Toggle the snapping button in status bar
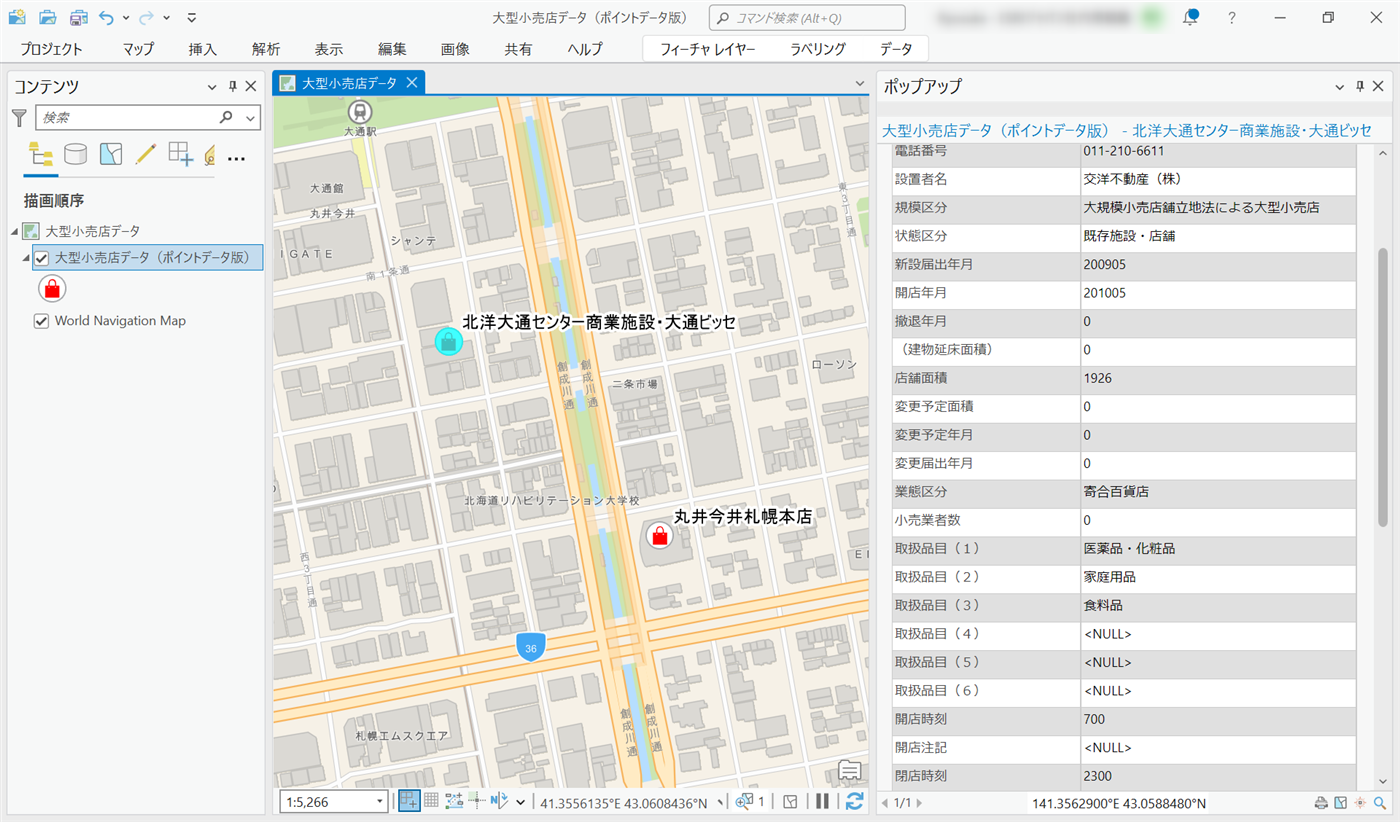 click(409, 801)
